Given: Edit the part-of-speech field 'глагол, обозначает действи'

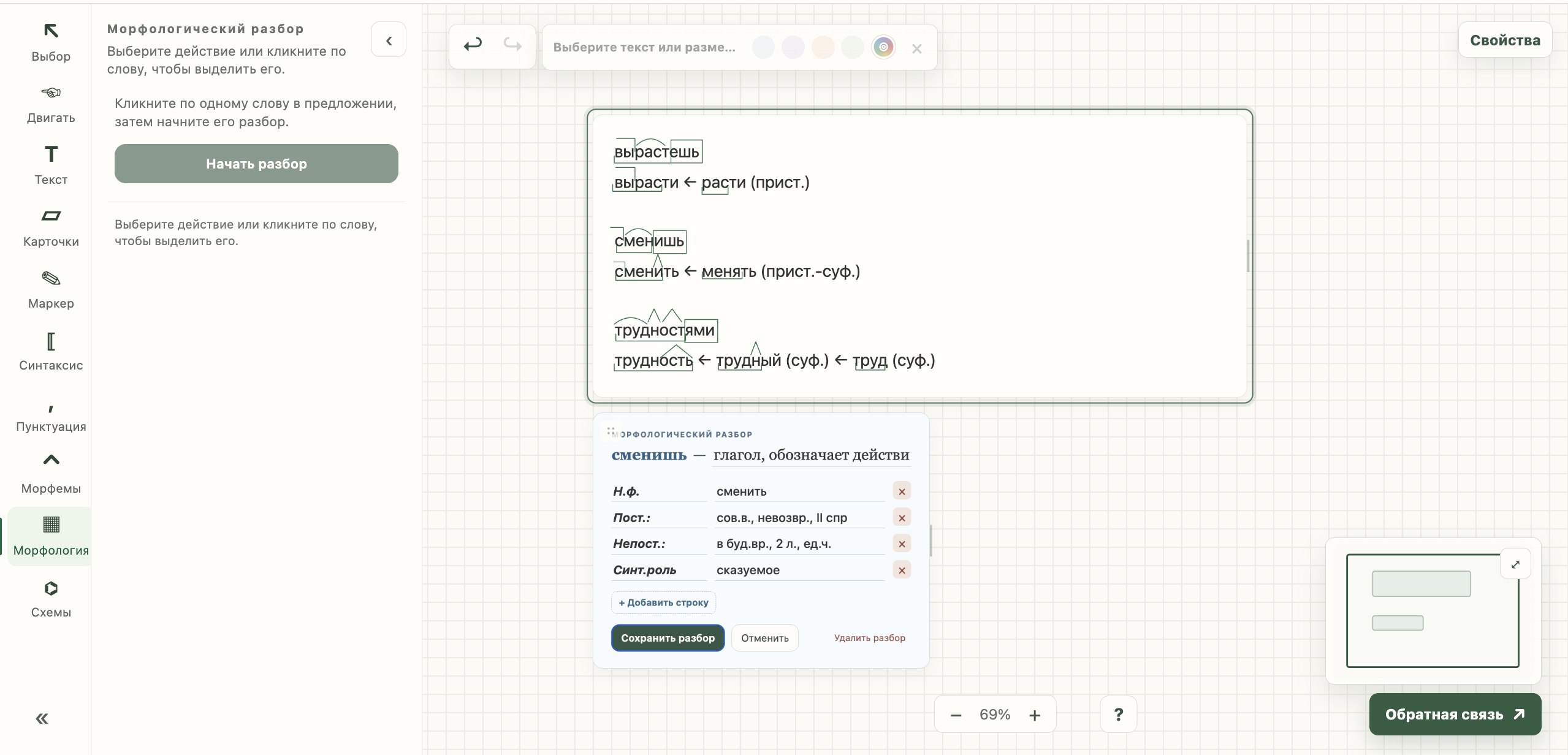Looking at the screenshot, I should 812,455.
